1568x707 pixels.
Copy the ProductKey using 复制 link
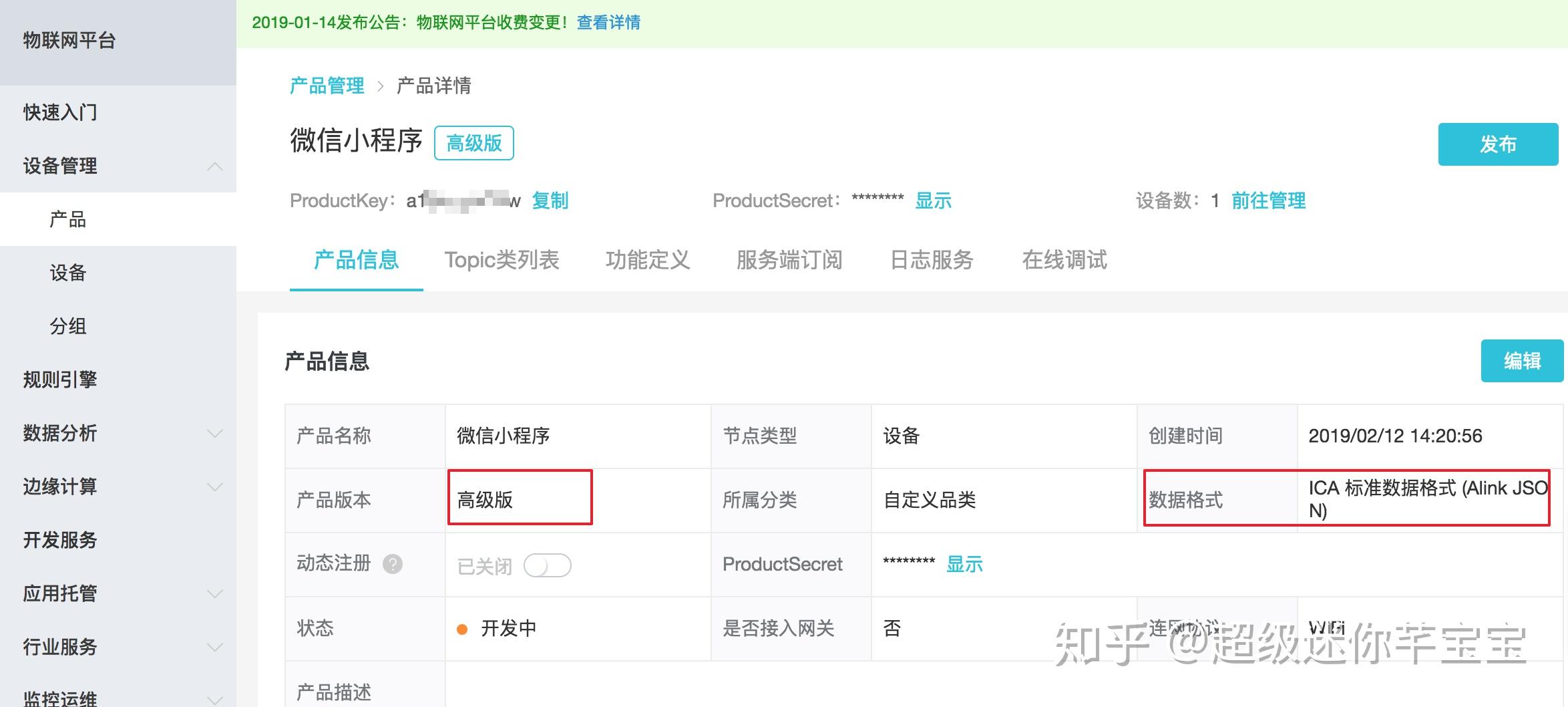550,200
